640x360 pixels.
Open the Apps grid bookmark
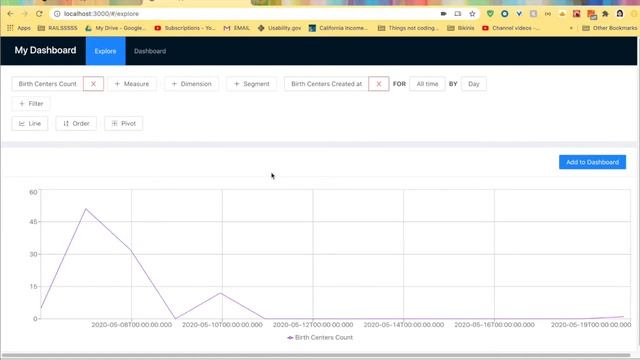(19, 28)
